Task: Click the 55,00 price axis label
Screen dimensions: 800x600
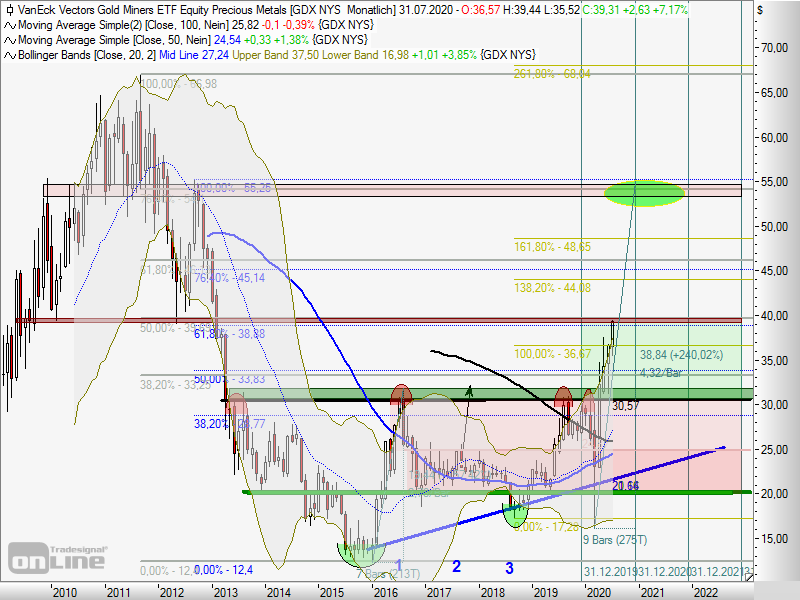Action: coord(774,182)
